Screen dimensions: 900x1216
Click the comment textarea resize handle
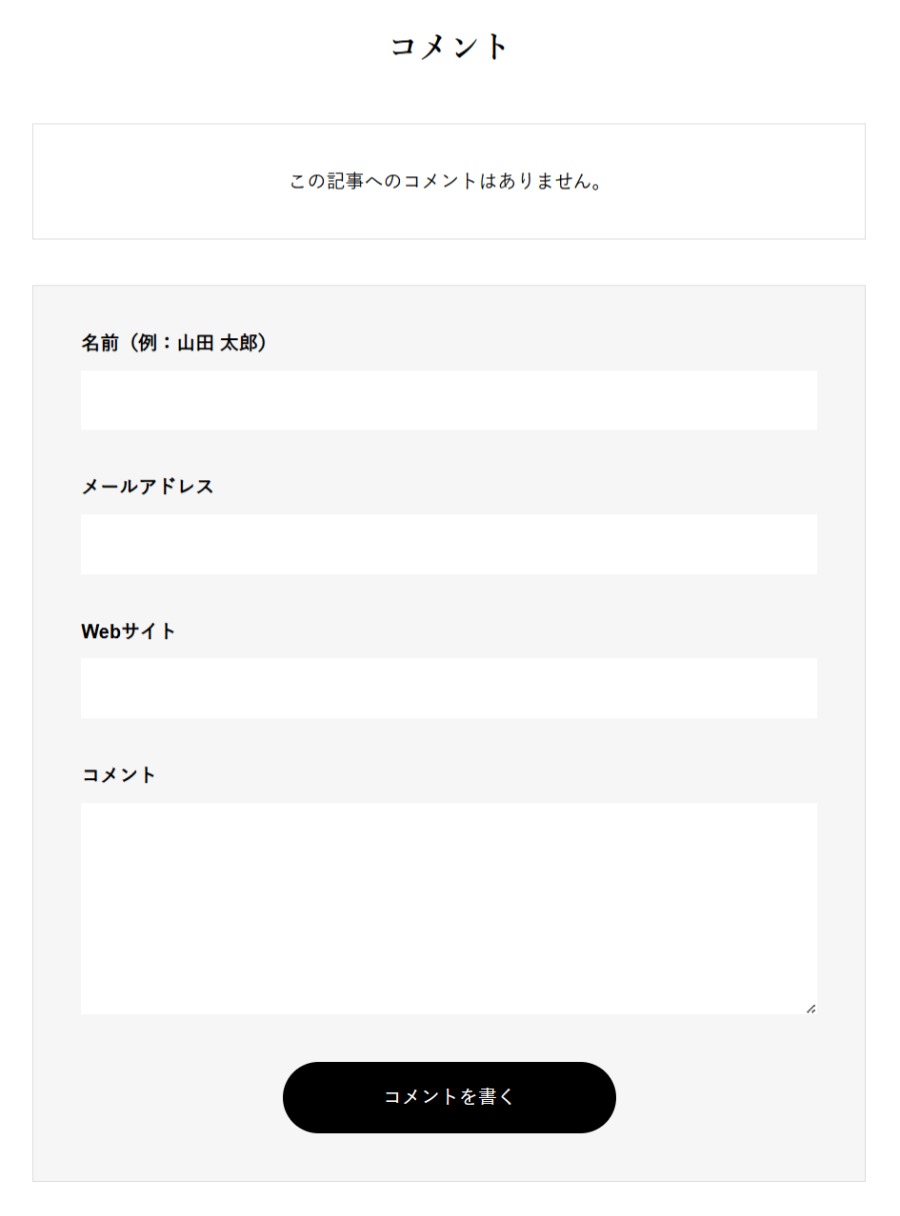(x=810, y=1008)
